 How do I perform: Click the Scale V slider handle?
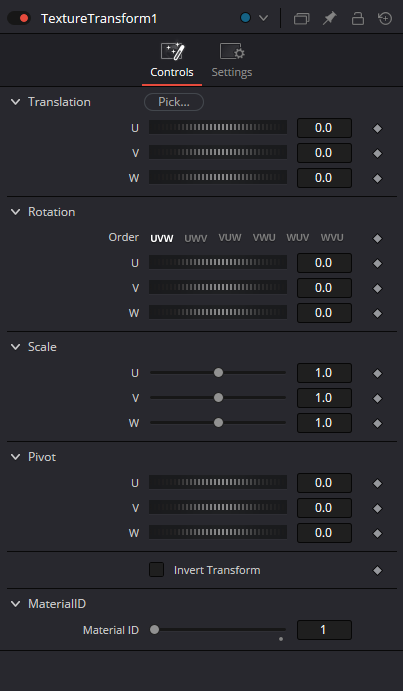[218, 398]
